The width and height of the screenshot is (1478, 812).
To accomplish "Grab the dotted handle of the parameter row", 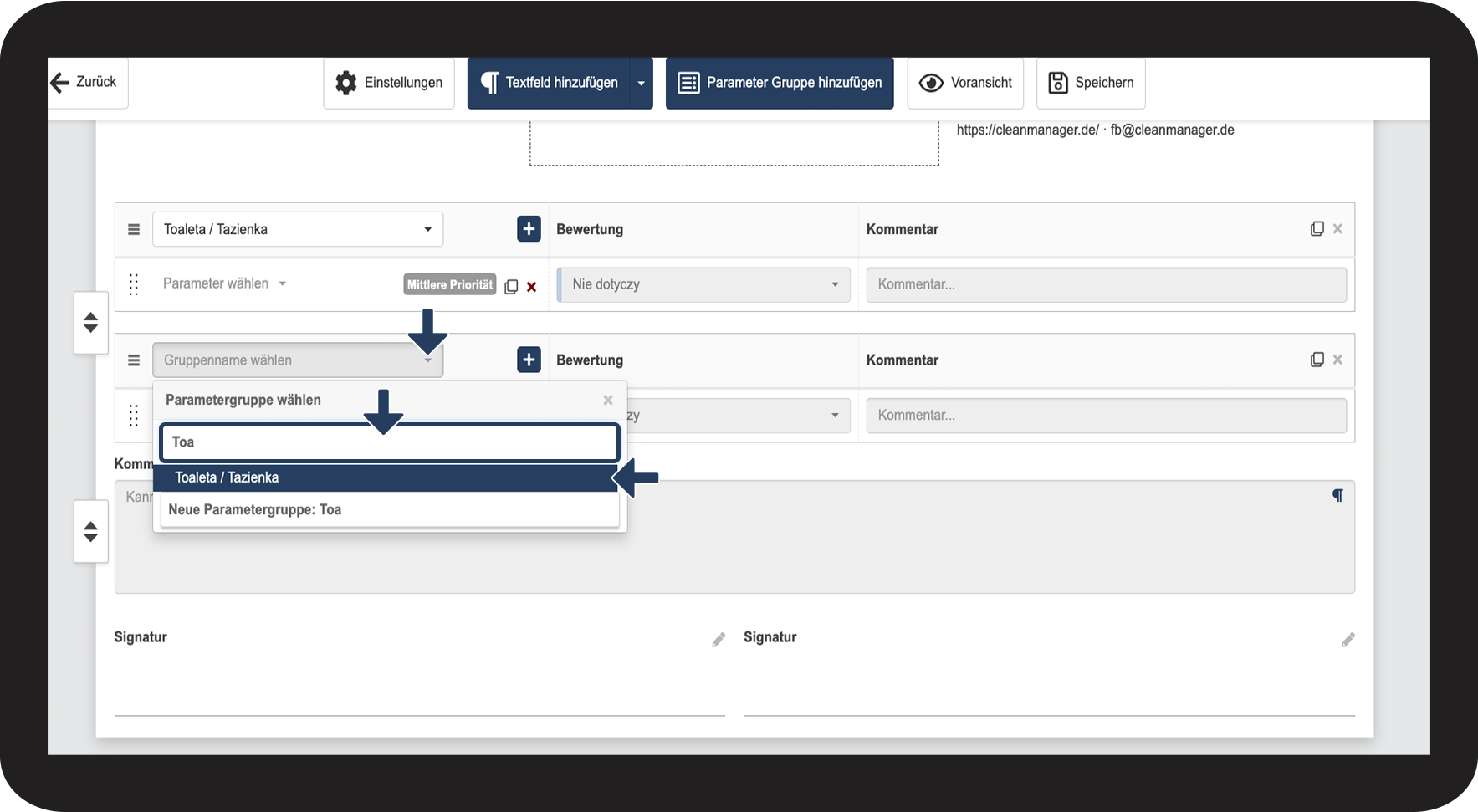I will click(134, 284).
